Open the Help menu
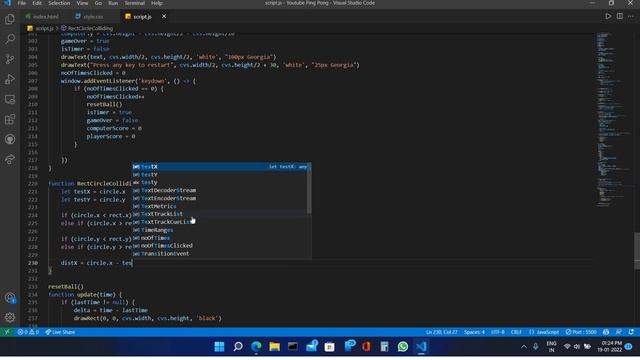This screenshot has width=640, height=360. tap(157, 3)
